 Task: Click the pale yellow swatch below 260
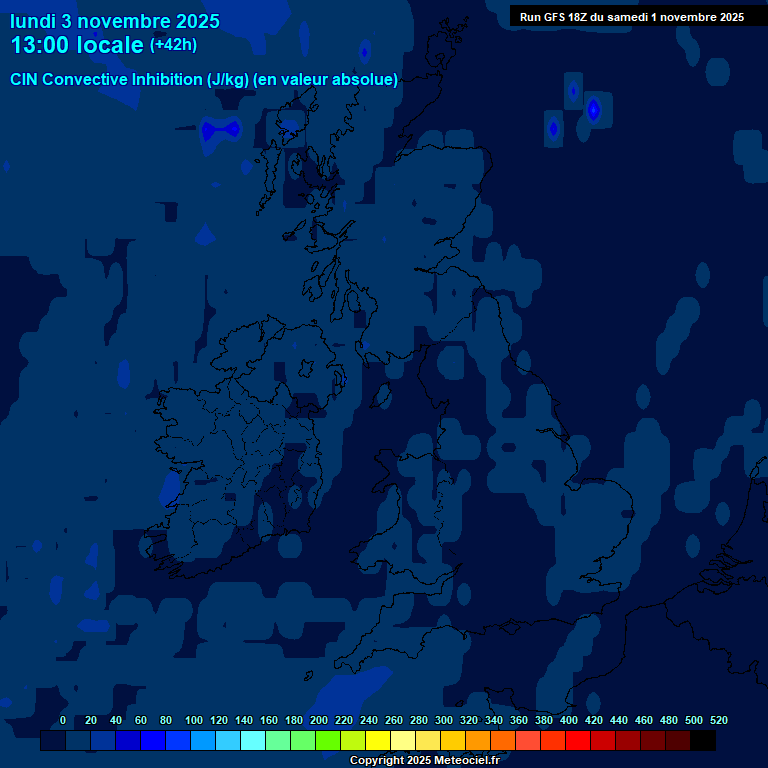pyautogui.click(x=403, y=741)
